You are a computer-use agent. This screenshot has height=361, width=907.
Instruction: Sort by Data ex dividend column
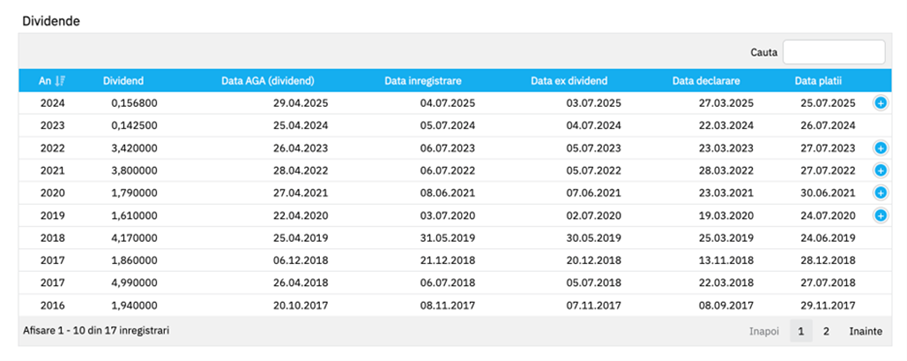[x=569, y=81]
